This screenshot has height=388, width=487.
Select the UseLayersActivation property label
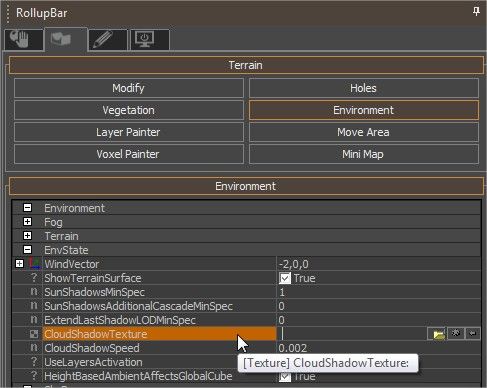(93, 362)
